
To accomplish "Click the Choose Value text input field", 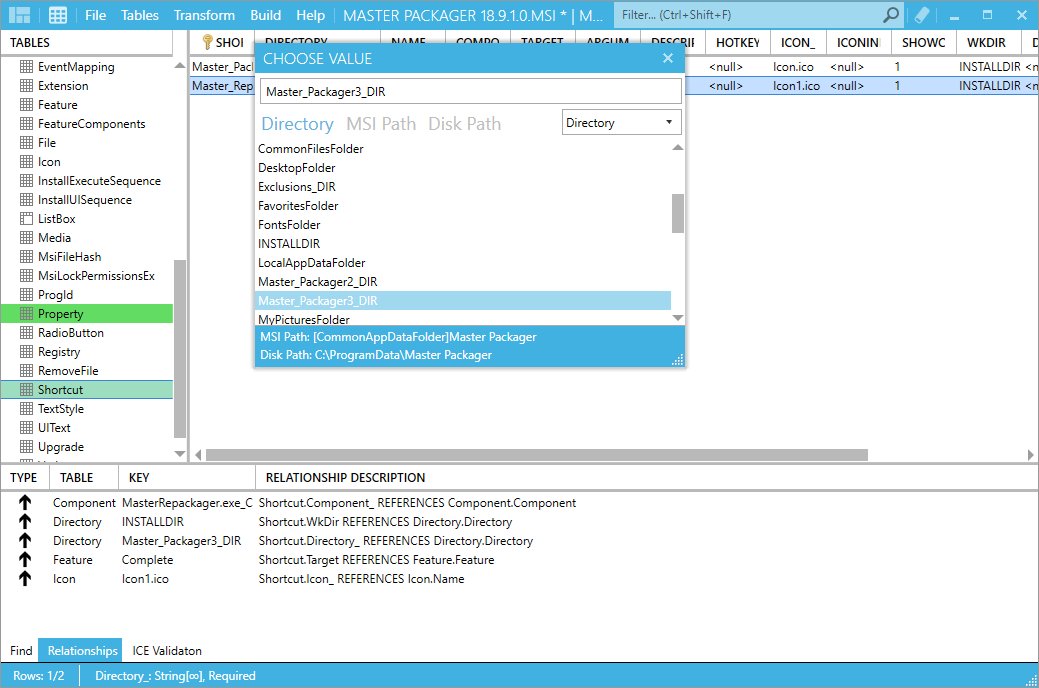I will click(470, 91).
